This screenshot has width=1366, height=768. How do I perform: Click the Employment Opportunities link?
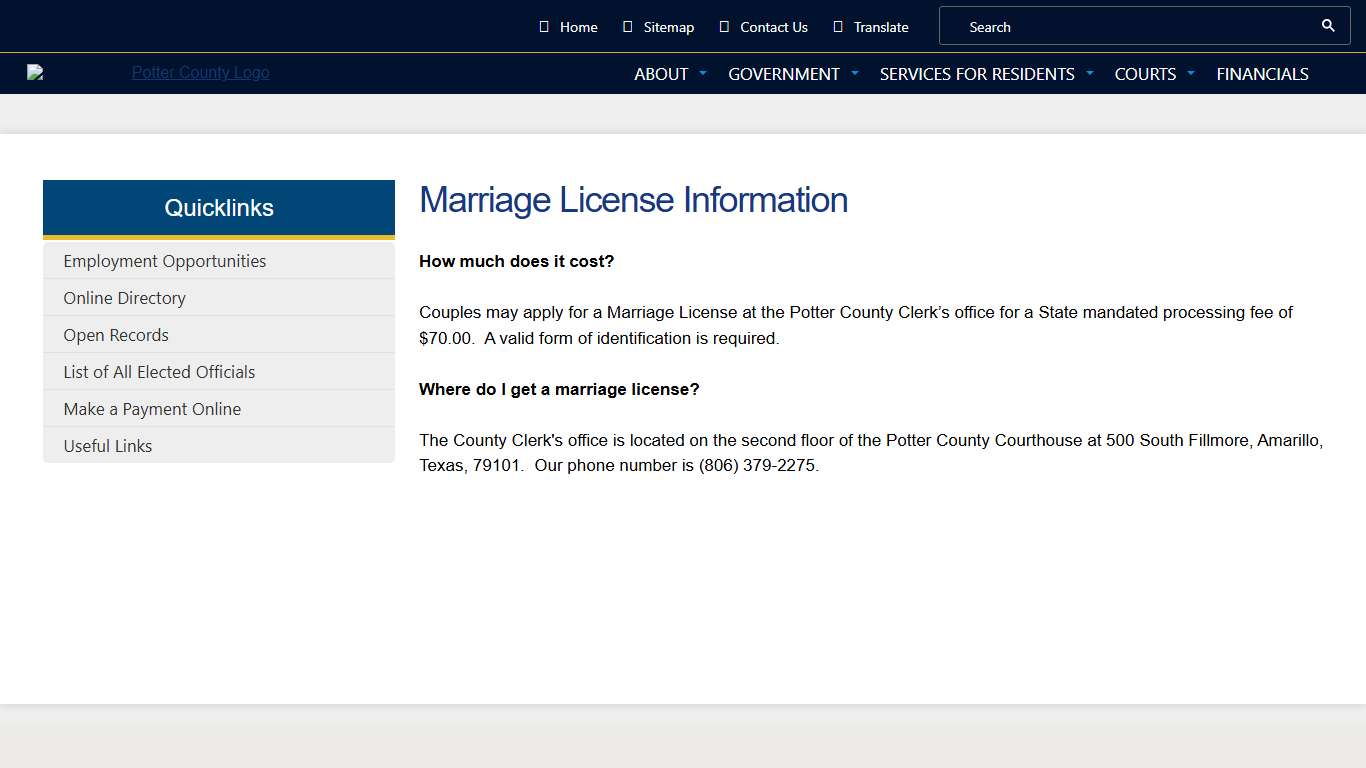click(165, 260)
